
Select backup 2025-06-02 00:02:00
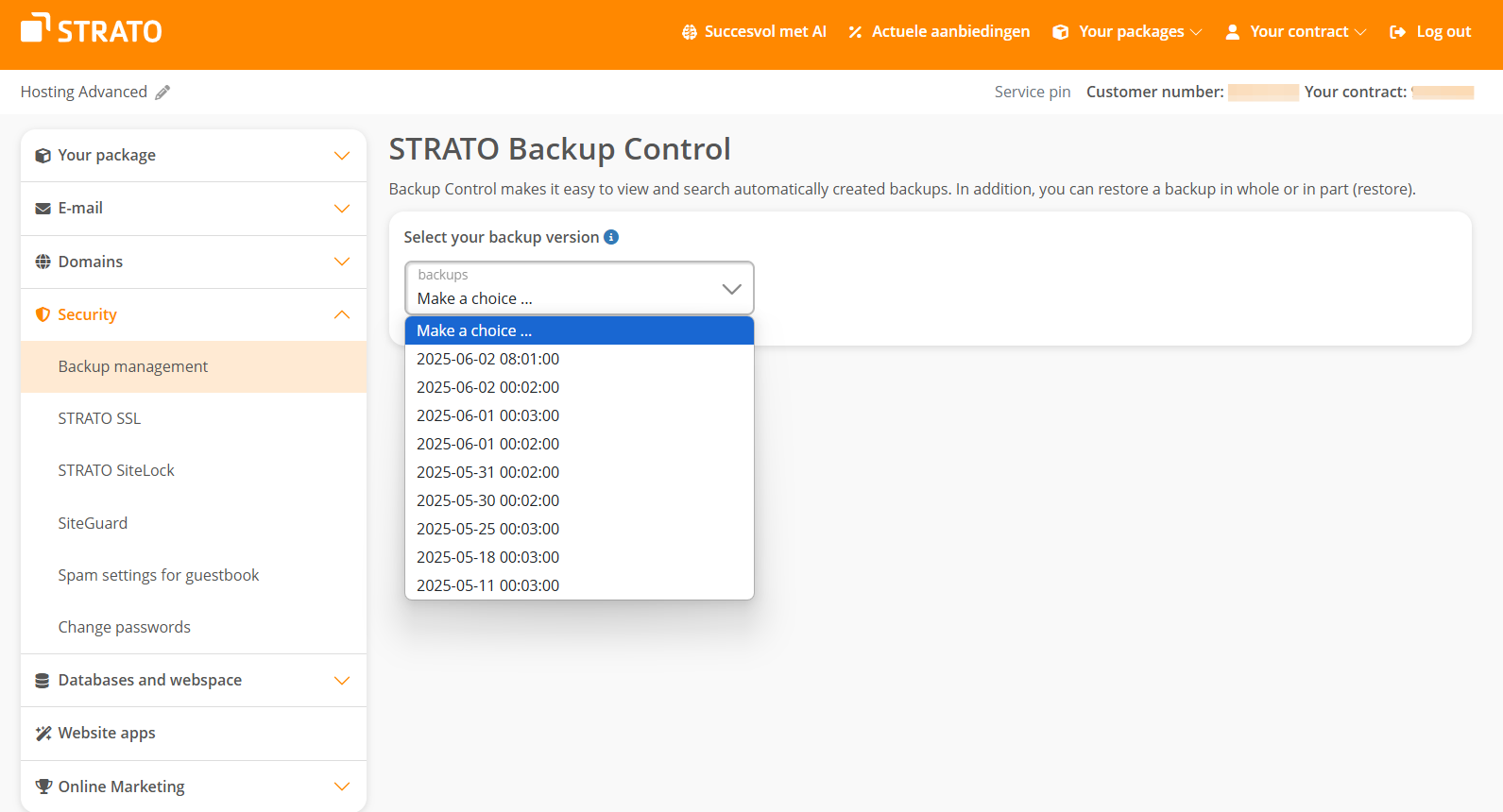point(579,387)
